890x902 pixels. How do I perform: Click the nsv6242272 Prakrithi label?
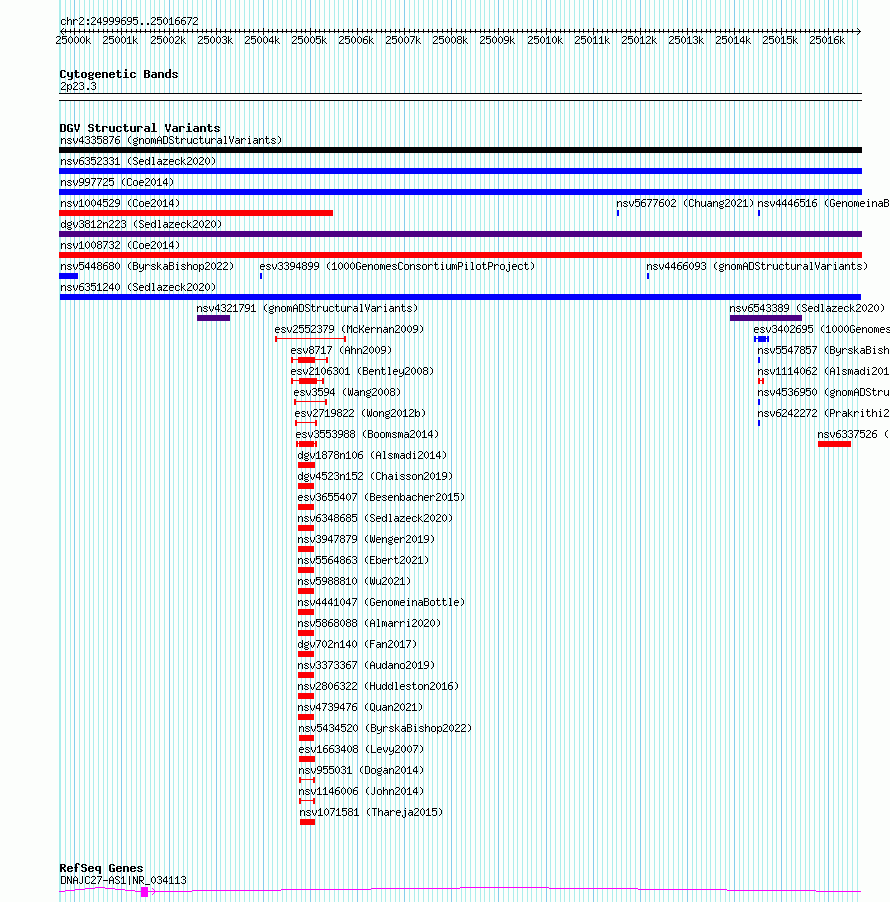823,413
